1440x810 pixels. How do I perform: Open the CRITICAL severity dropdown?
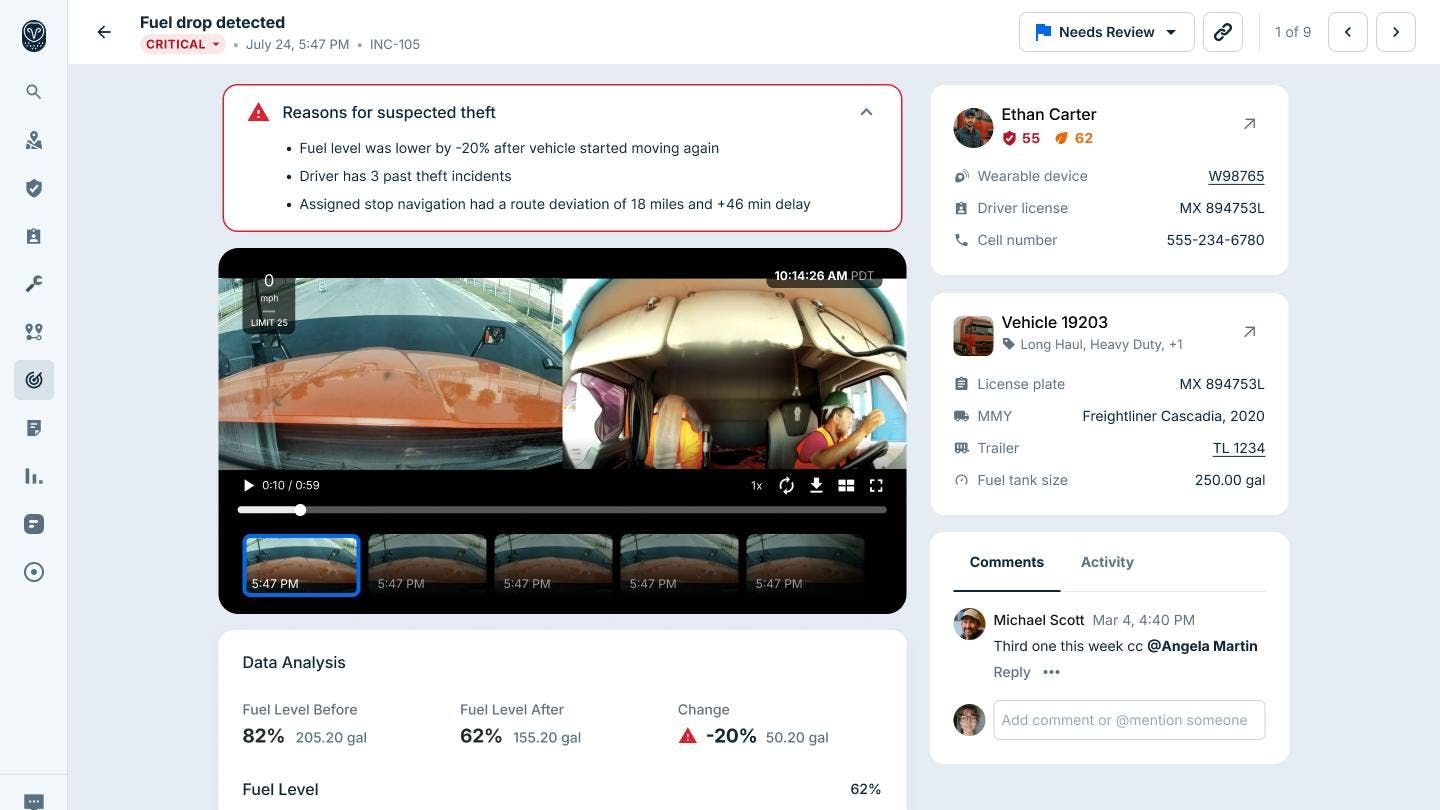183,44
